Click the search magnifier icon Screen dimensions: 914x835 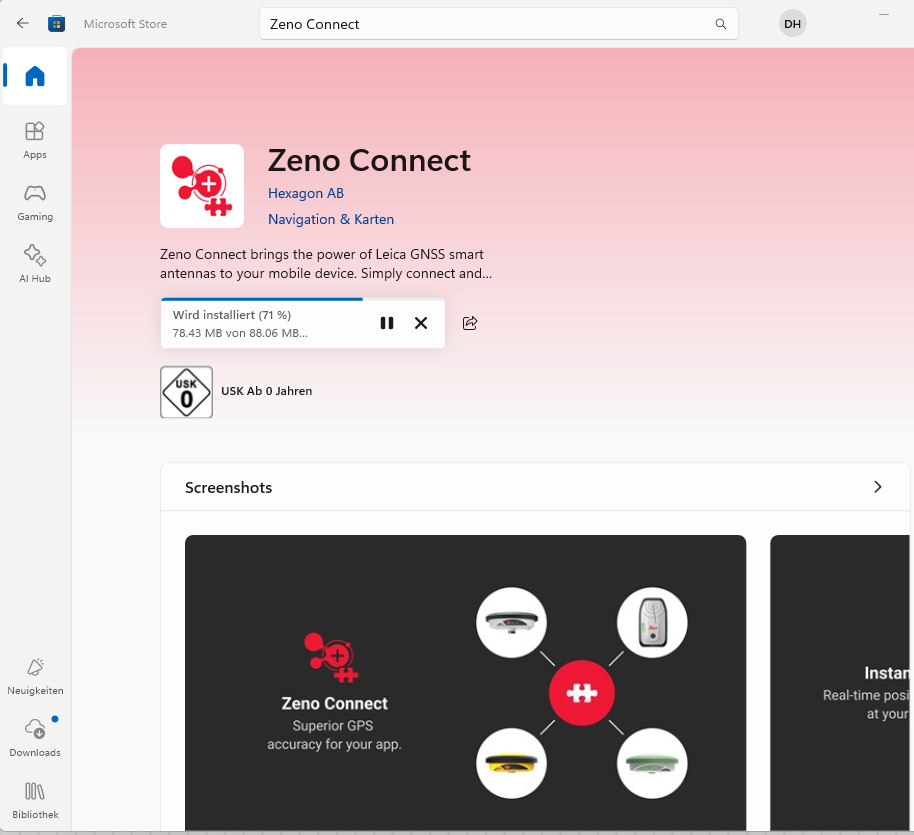721,24
